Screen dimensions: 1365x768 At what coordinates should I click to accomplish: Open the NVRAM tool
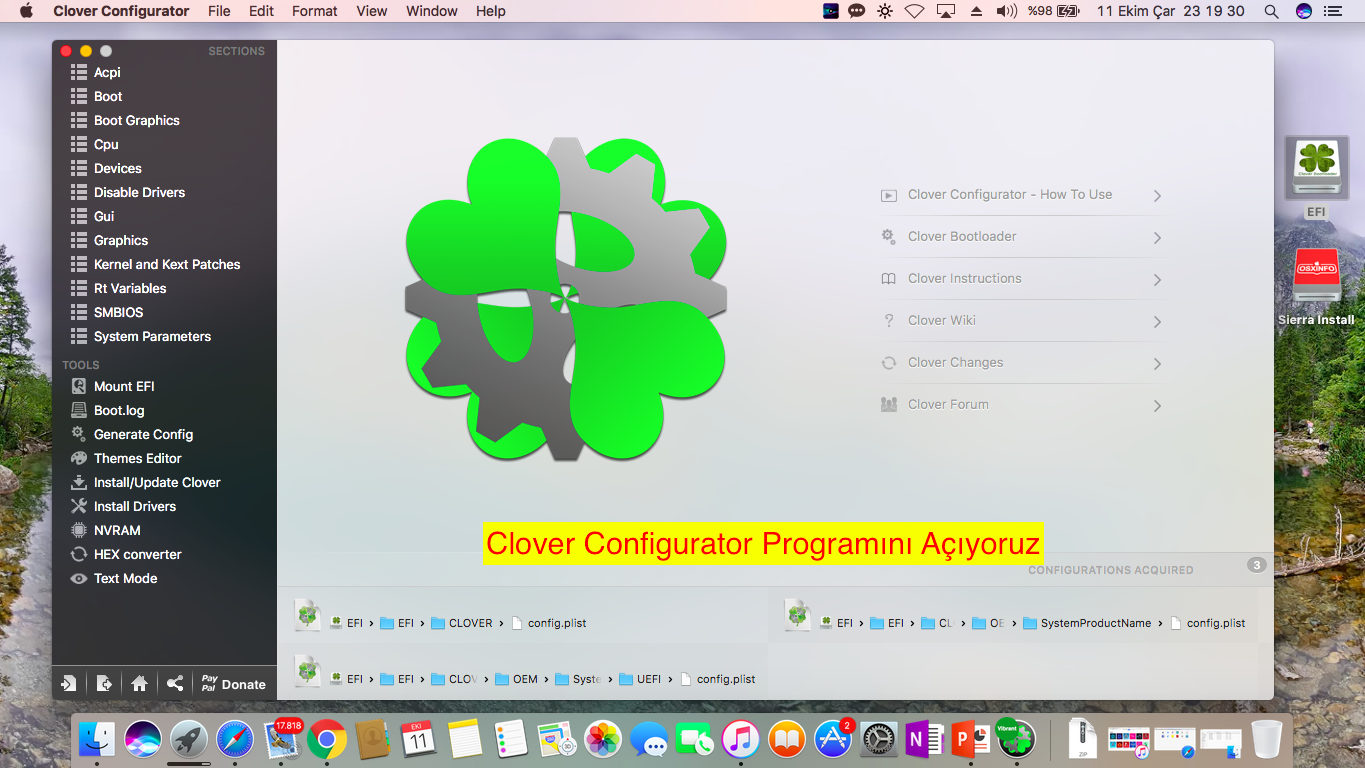tap(116, 530)
